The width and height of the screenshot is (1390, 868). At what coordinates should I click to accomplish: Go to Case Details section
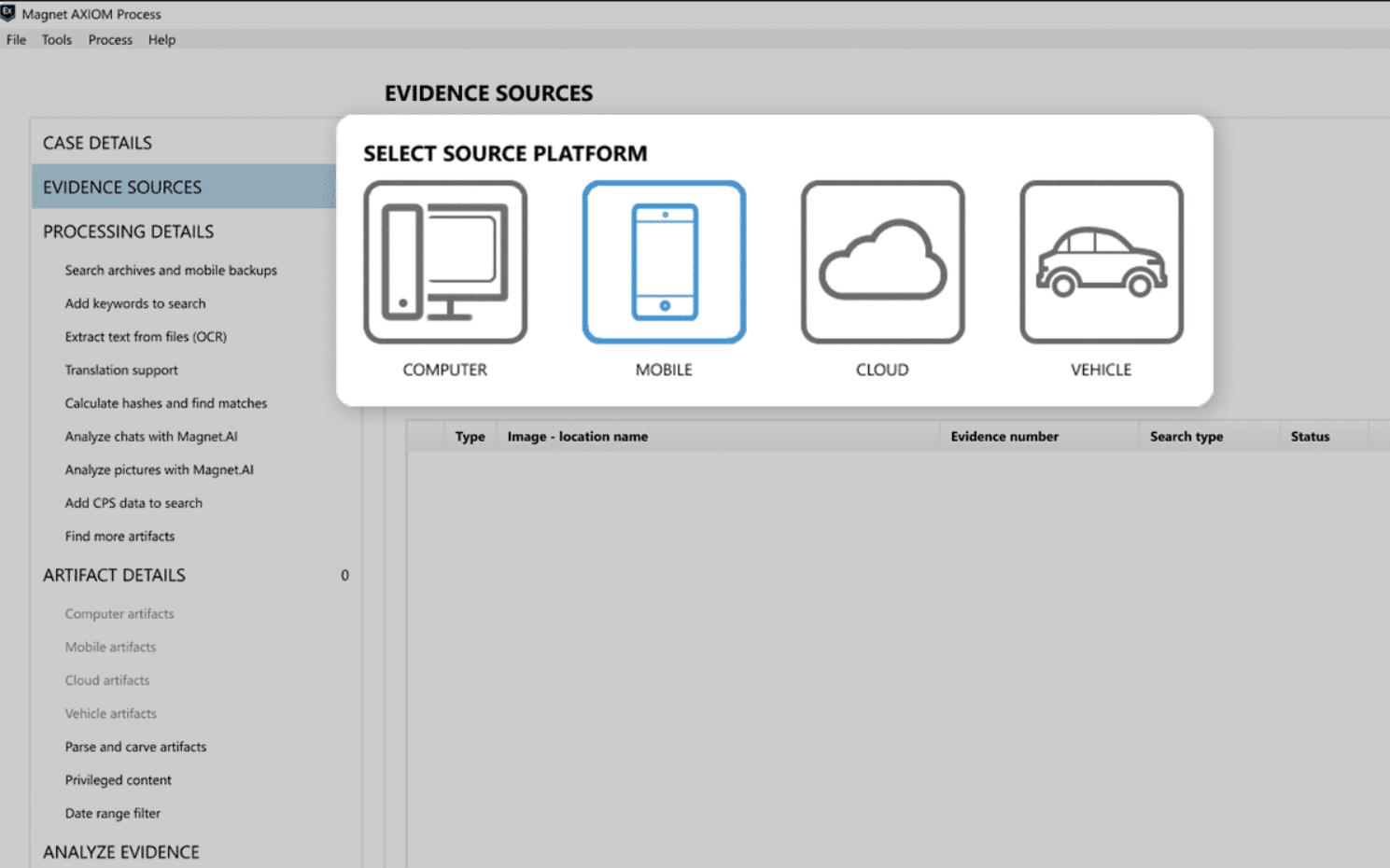[97, 143]
